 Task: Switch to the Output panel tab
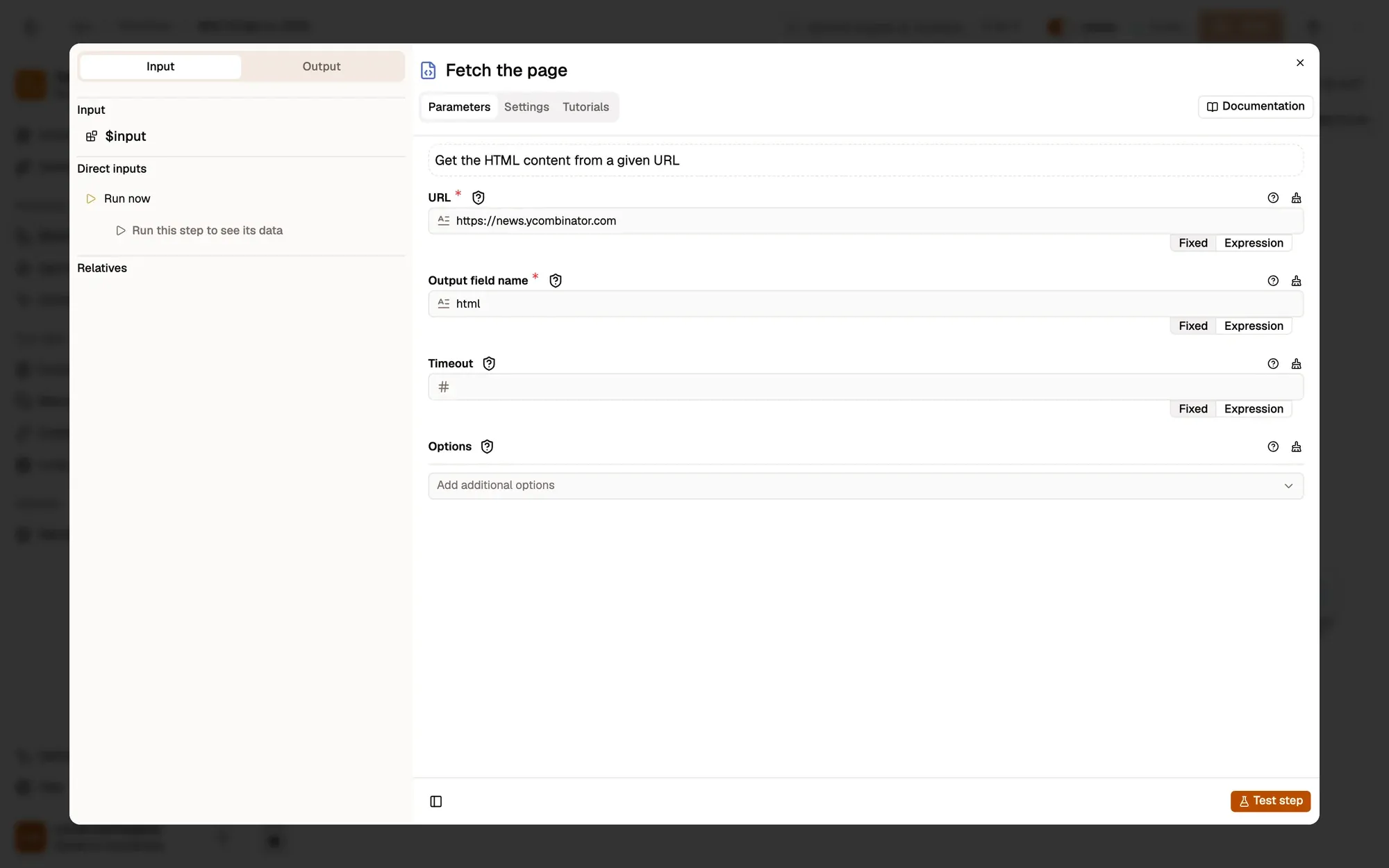322,67
